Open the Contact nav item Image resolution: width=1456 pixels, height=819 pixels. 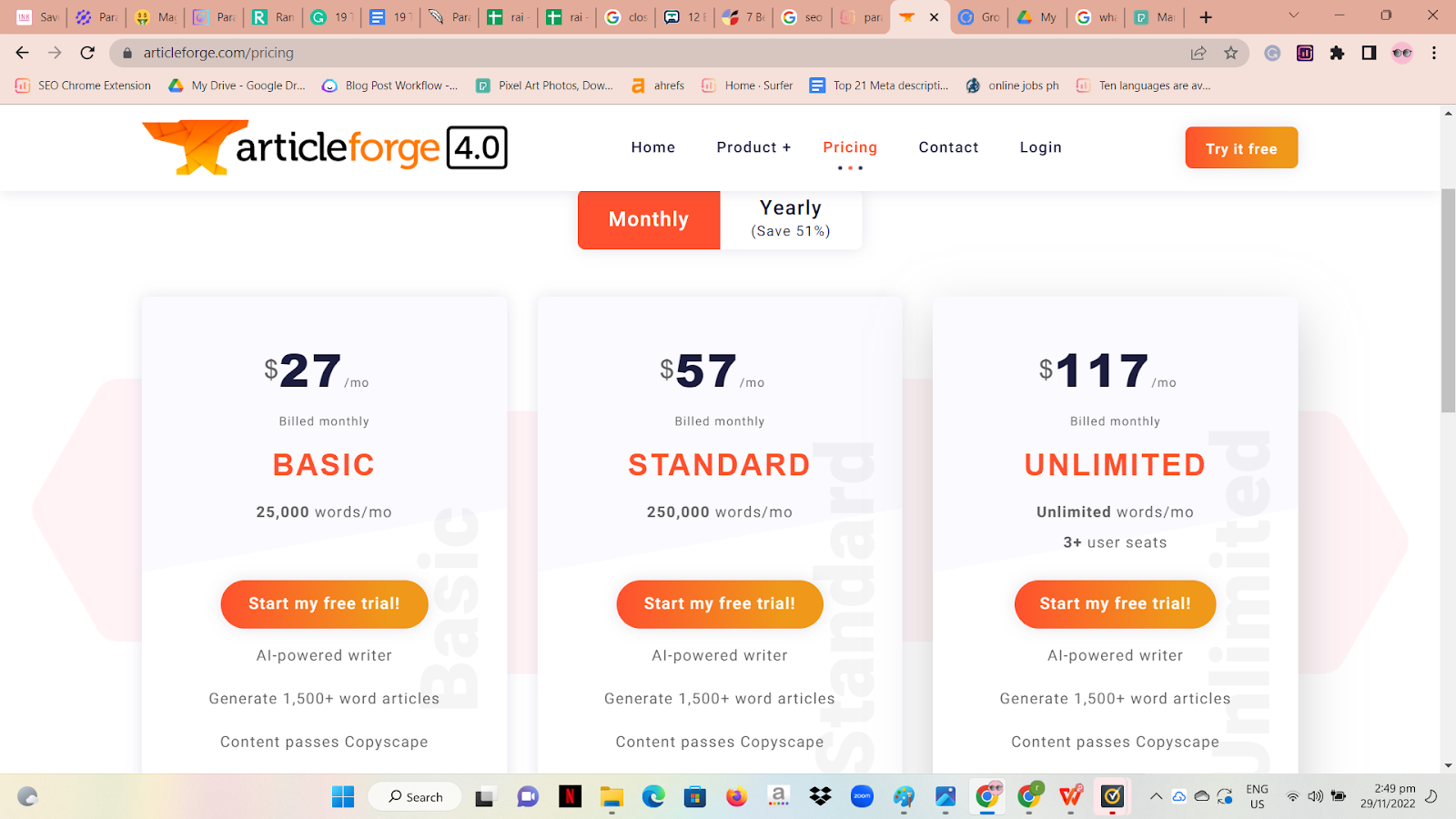pos(948,147)
